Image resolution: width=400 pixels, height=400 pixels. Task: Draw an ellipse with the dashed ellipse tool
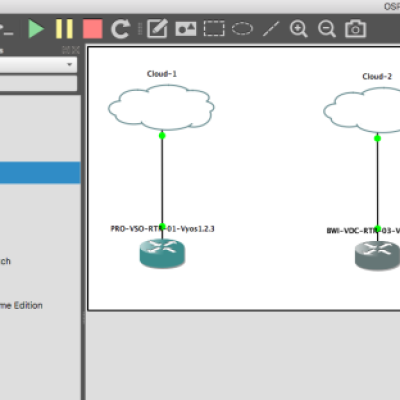click(242, 29)
